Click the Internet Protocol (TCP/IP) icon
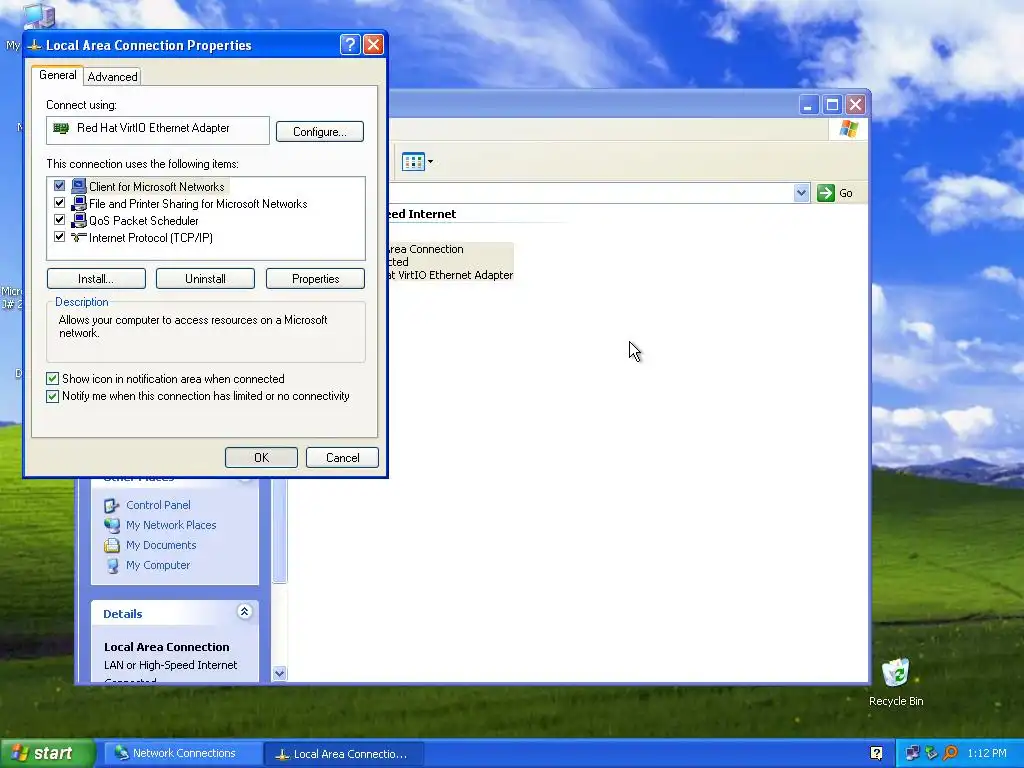 click(x=79, y=237)
